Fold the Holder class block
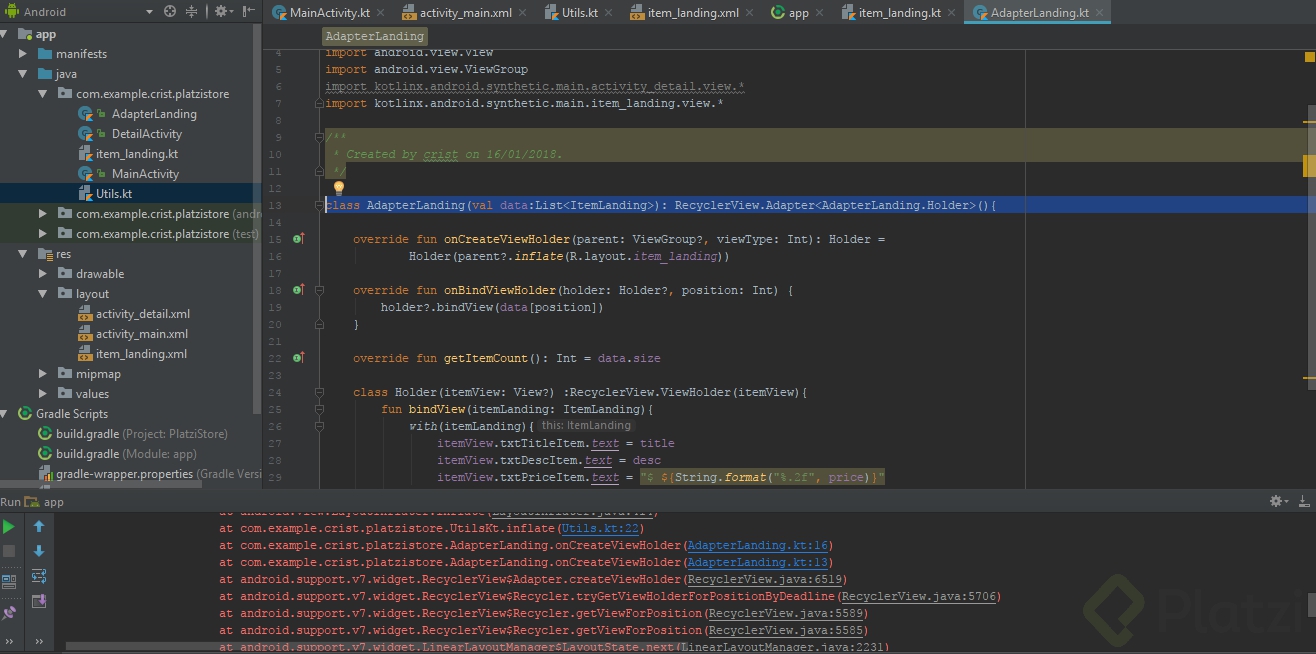 click(x=320, y=392)
